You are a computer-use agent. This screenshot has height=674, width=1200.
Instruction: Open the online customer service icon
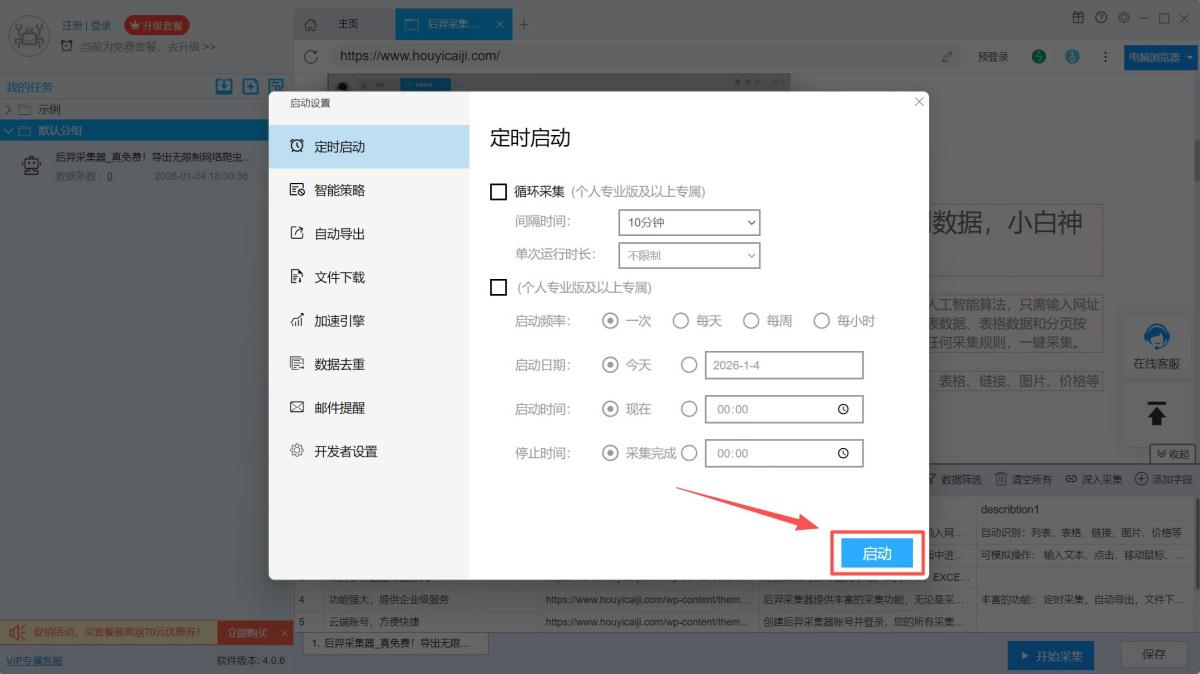(x=1156, y=346)
